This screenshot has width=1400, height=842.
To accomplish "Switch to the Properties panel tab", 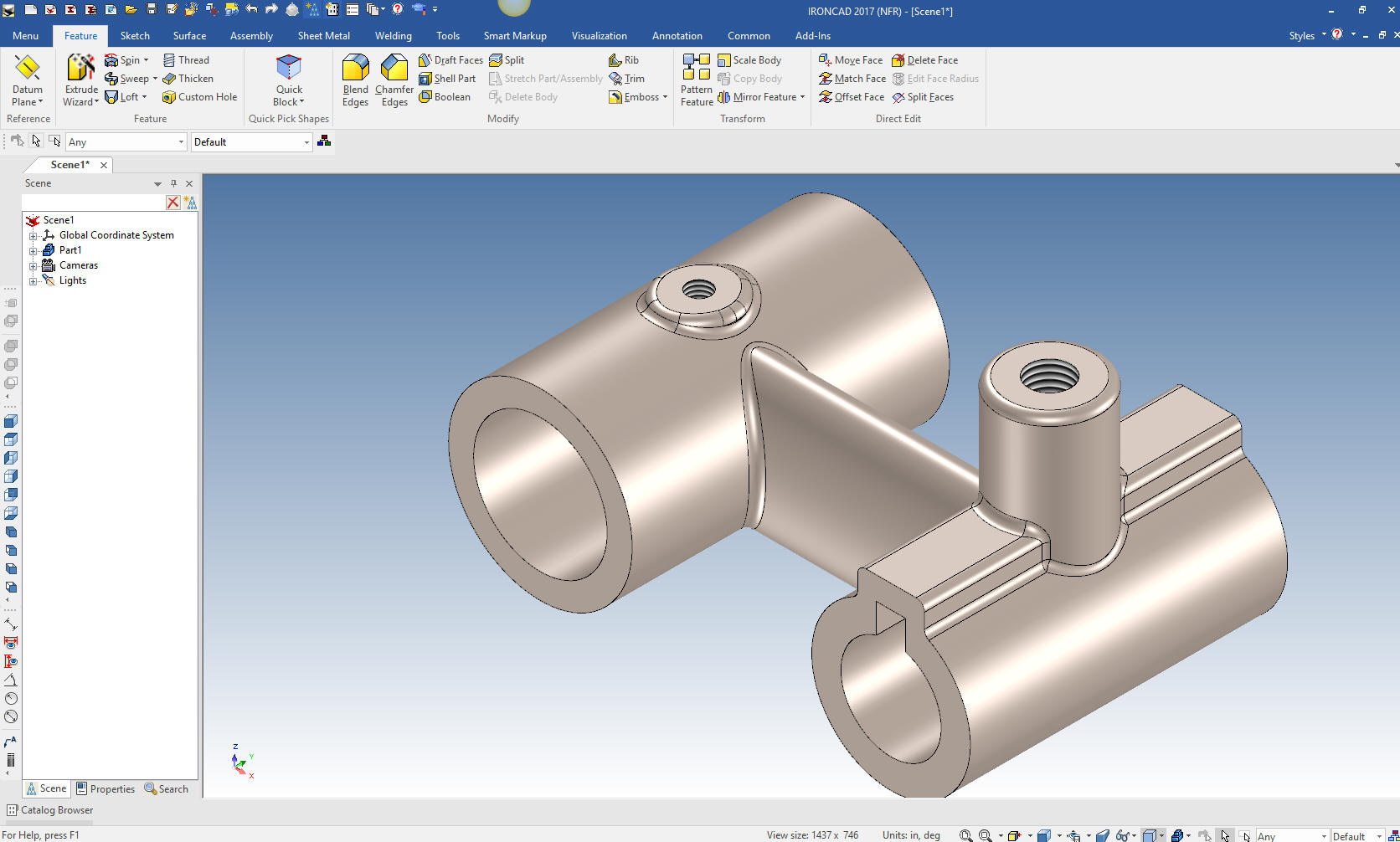I will tap(106, 789).
